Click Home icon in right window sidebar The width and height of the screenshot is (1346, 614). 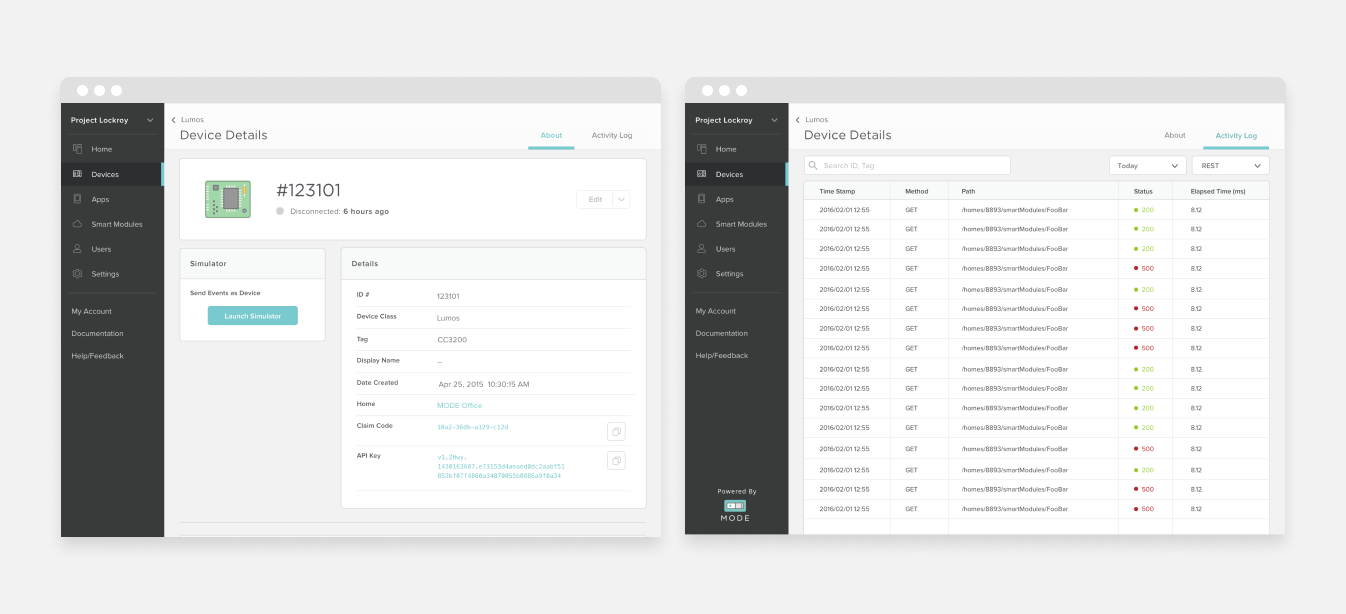(x=702, y=149)
